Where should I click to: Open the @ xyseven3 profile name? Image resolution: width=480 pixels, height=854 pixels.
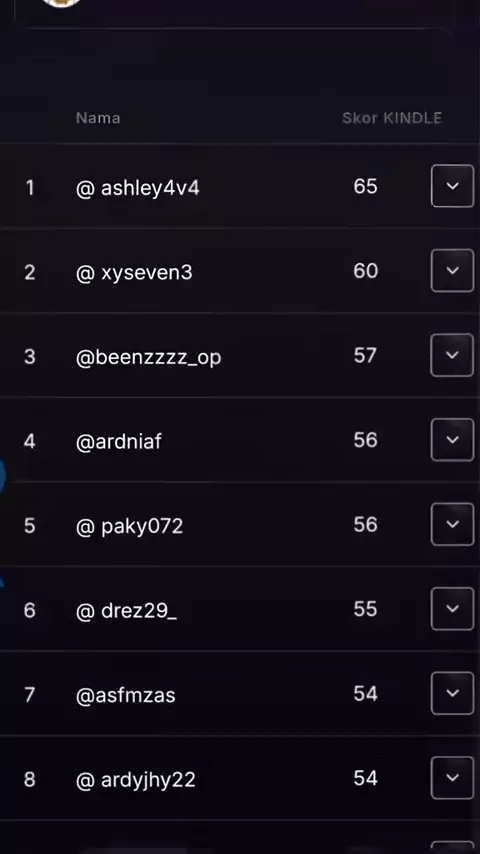tap(134, 272)
